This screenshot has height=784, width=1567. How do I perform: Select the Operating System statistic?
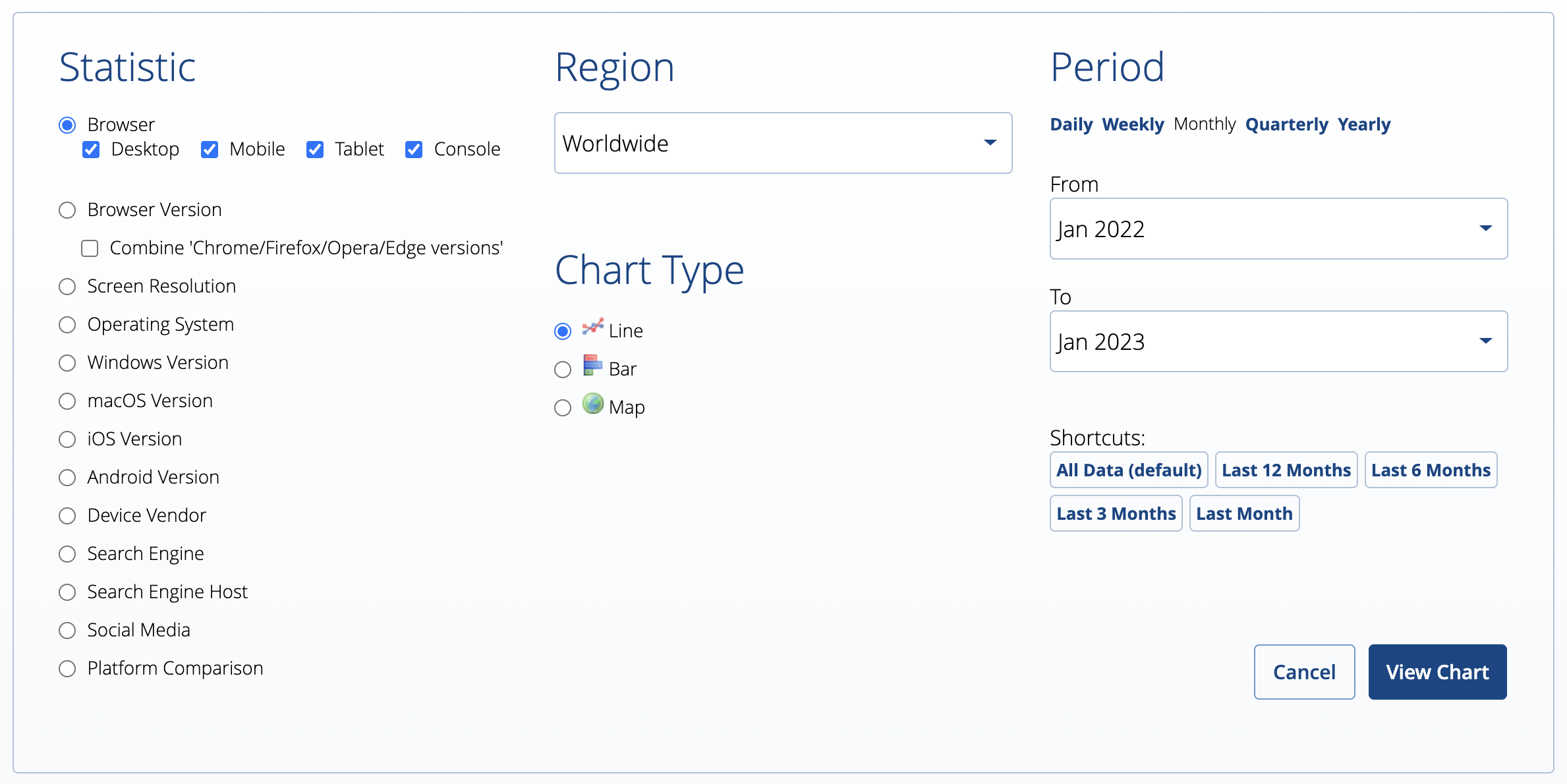pos(67,325)
